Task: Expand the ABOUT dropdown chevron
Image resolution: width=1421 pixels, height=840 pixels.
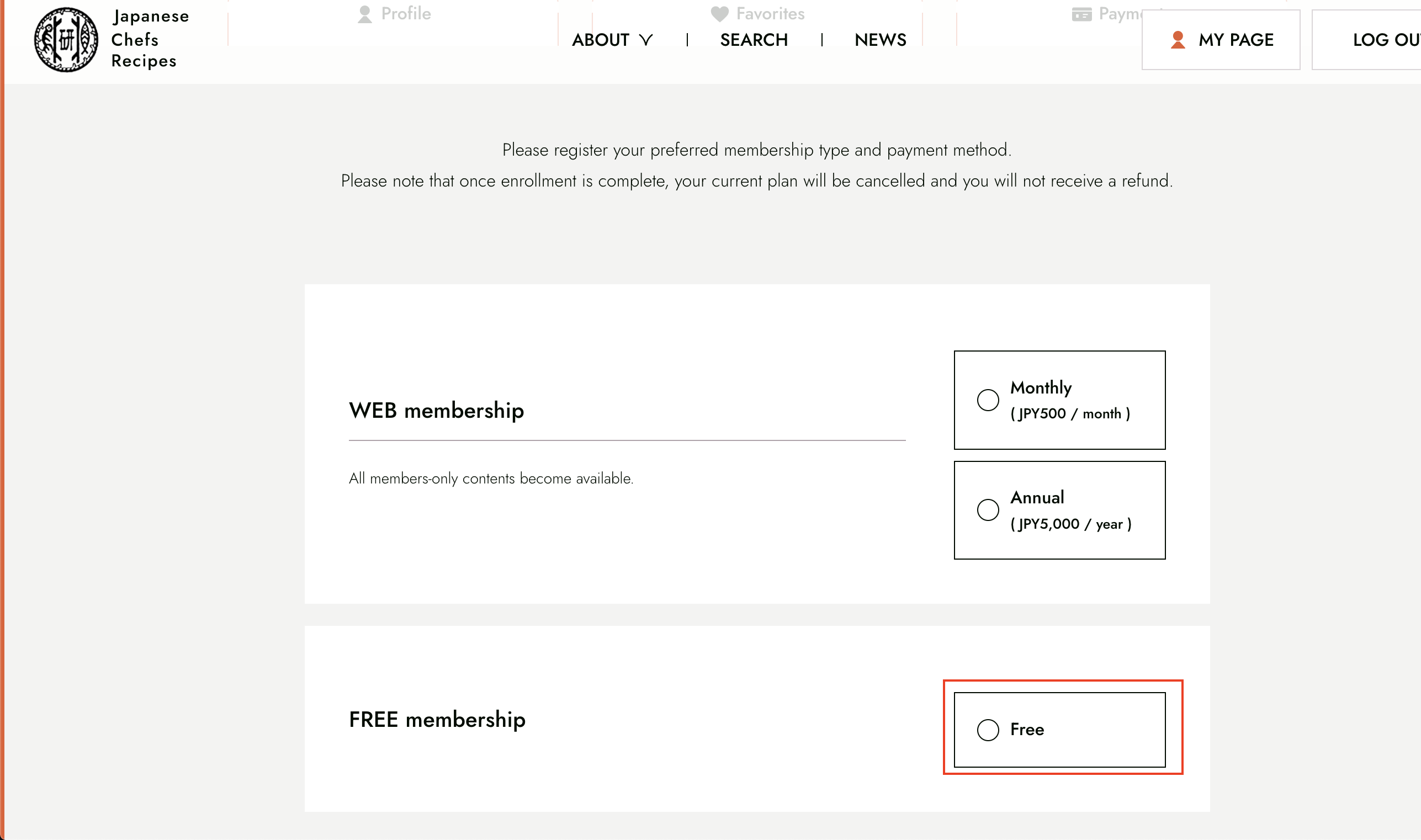Action: [x=645, y=40]
